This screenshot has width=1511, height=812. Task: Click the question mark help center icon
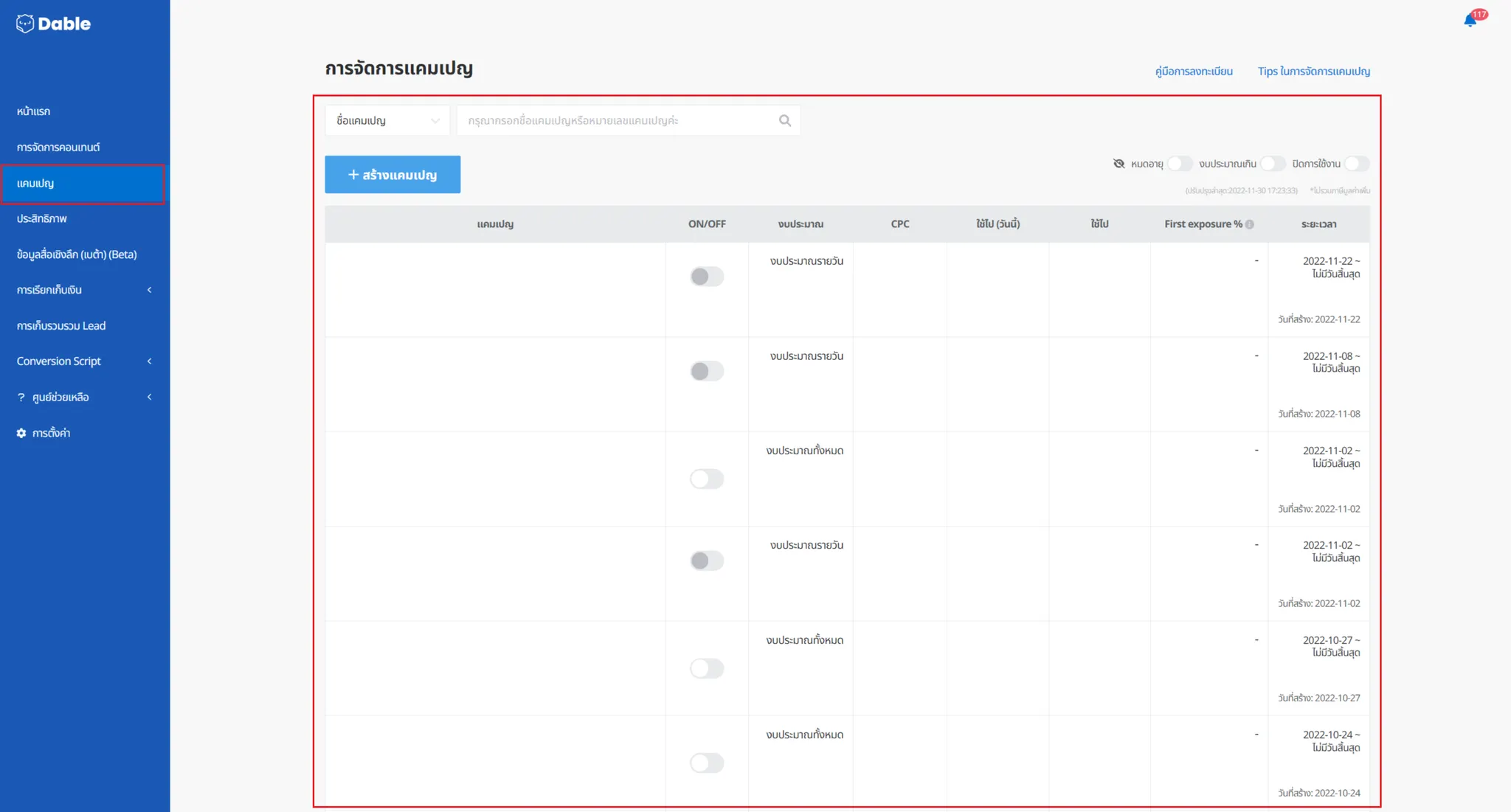[x=21, y=398]
